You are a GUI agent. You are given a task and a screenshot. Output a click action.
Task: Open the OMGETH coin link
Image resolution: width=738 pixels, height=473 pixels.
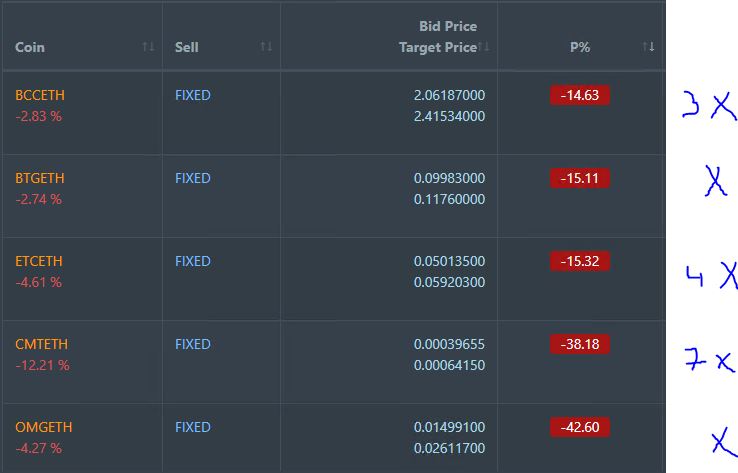[x=44, y=427]
